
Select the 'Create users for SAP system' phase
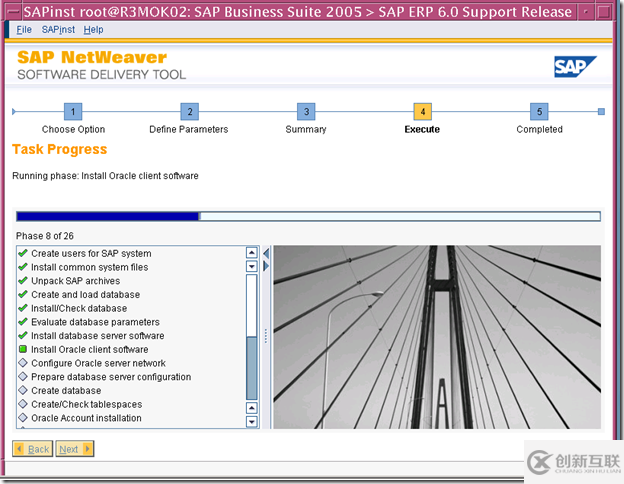click(x=91, y=254)
